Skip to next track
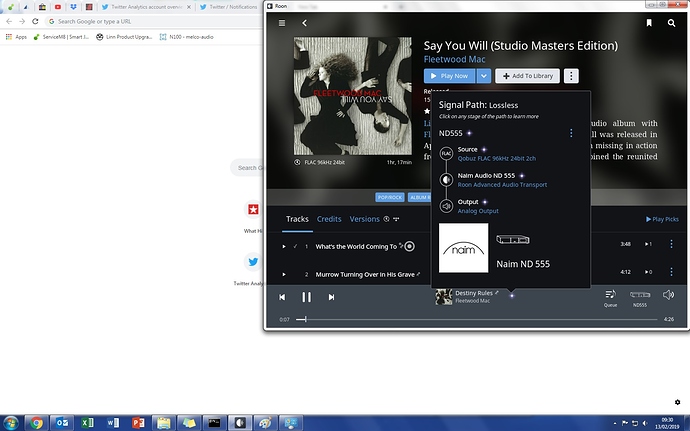The height and width of the screenshot is (431, 690). click(331, 297)
